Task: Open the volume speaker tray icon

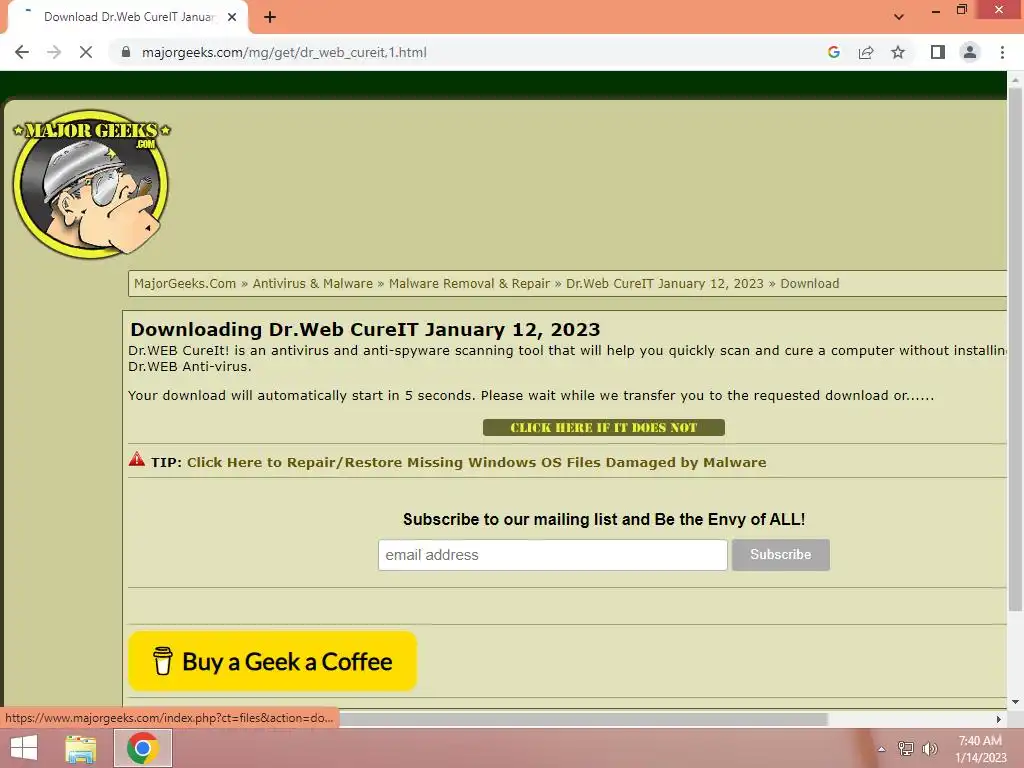Action: [930, 748]
